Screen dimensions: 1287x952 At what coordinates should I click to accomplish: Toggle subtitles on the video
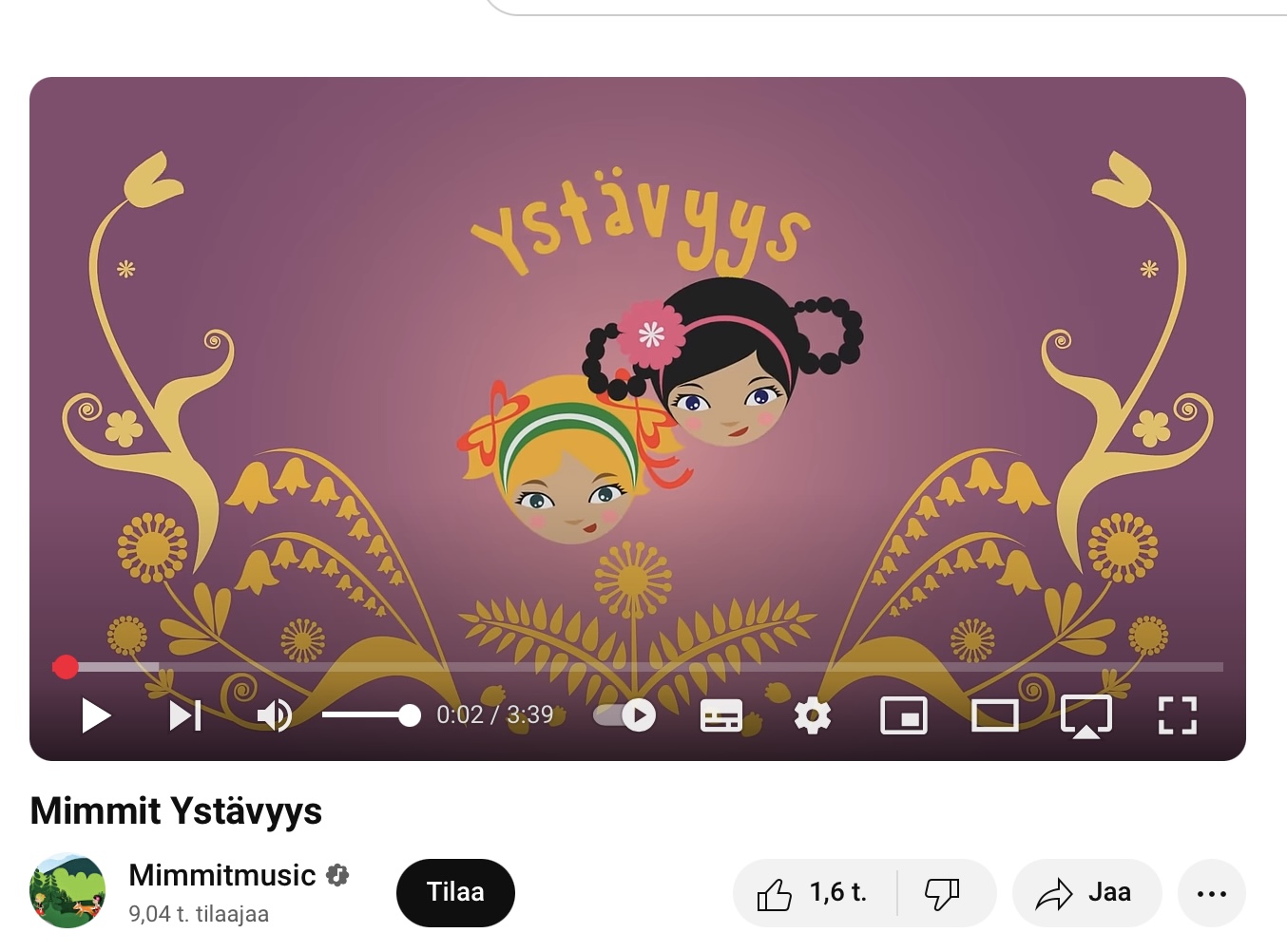click(x=721, y=715)
